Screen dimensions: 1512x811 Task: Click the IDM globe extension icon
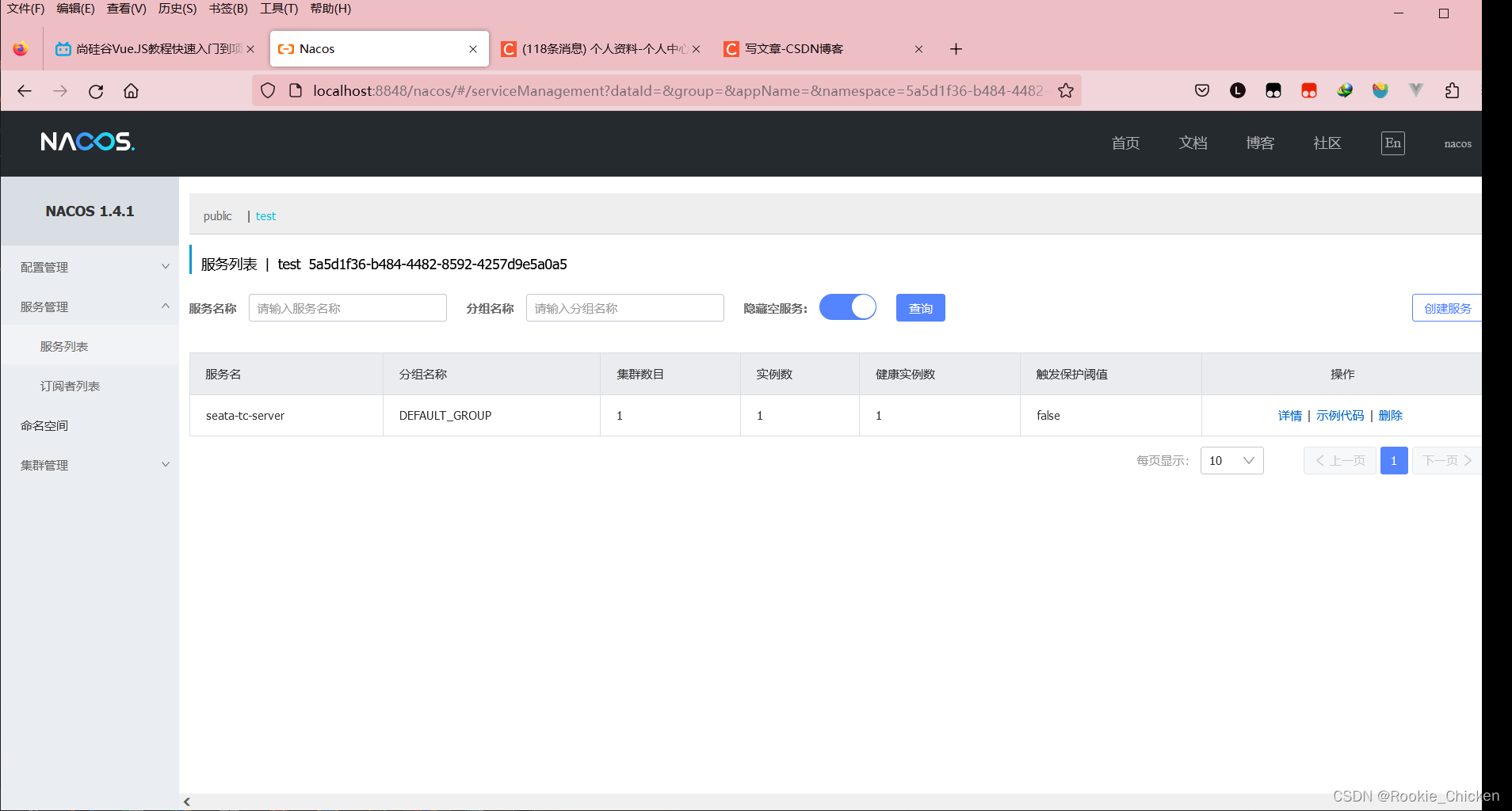1345,91
